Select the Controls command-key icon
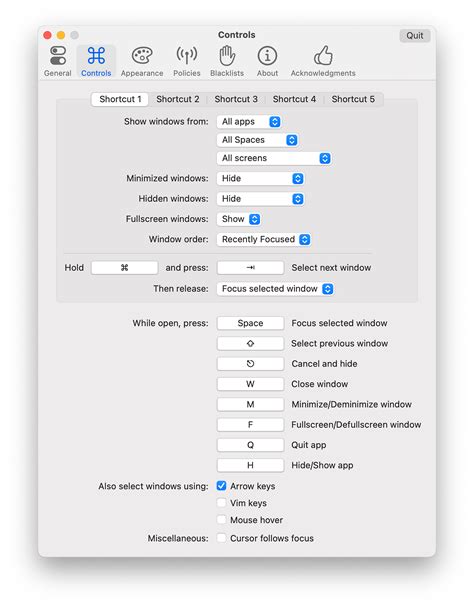 click(x=96, y=56)
